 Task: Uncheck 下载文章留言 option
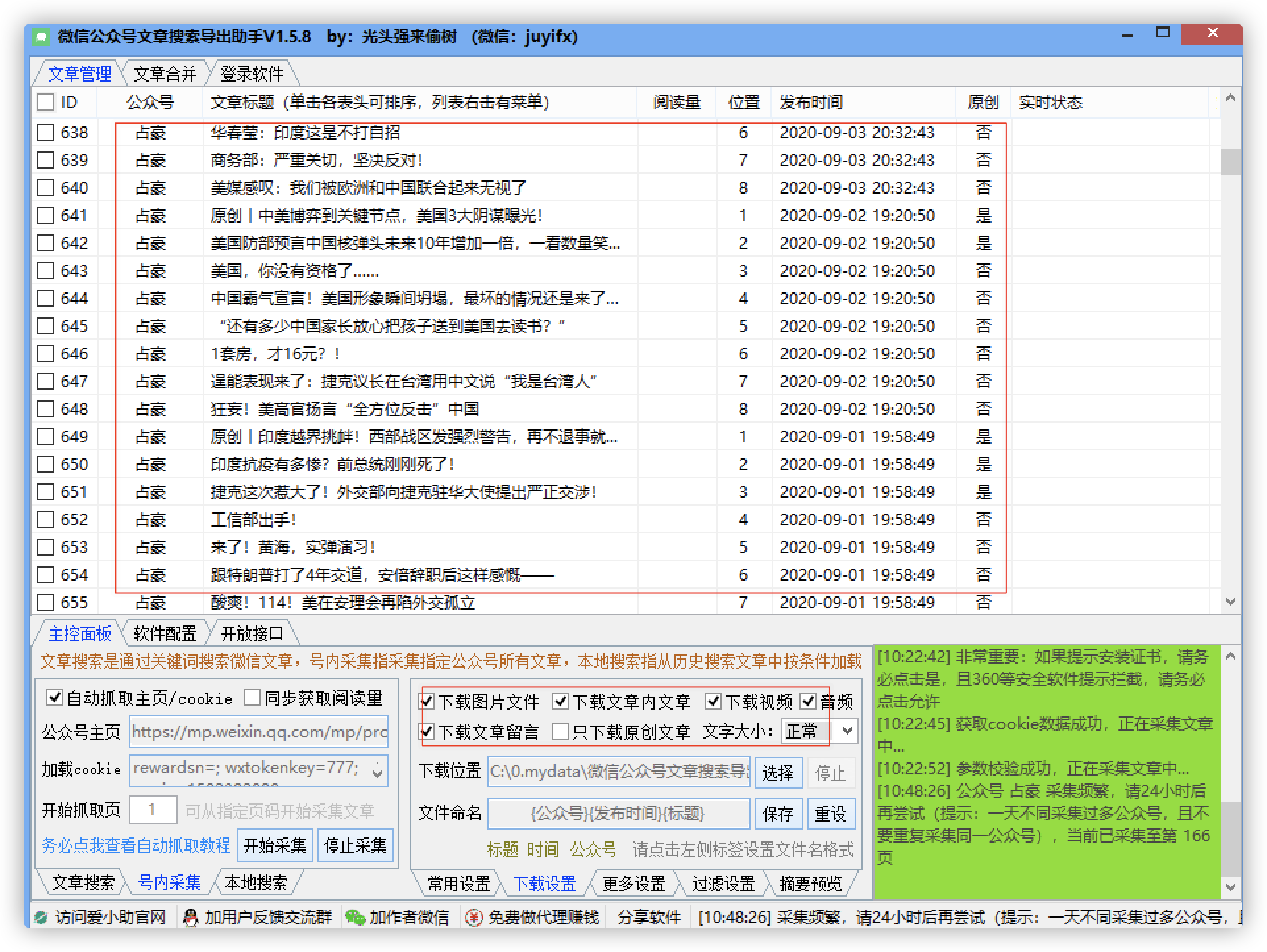click(x=427, y=731)
